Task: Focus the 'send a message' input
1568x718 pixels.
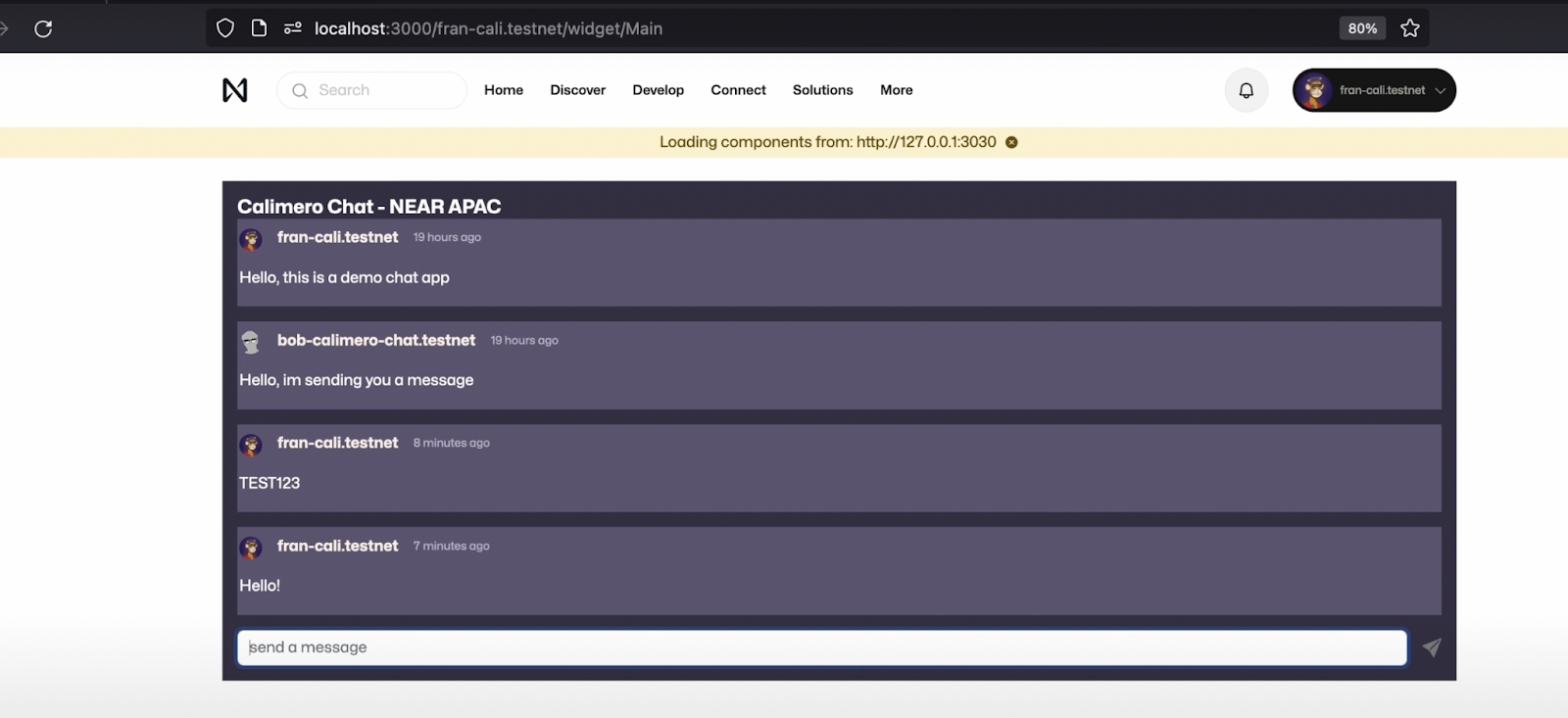Action: [x=822, y=647]
